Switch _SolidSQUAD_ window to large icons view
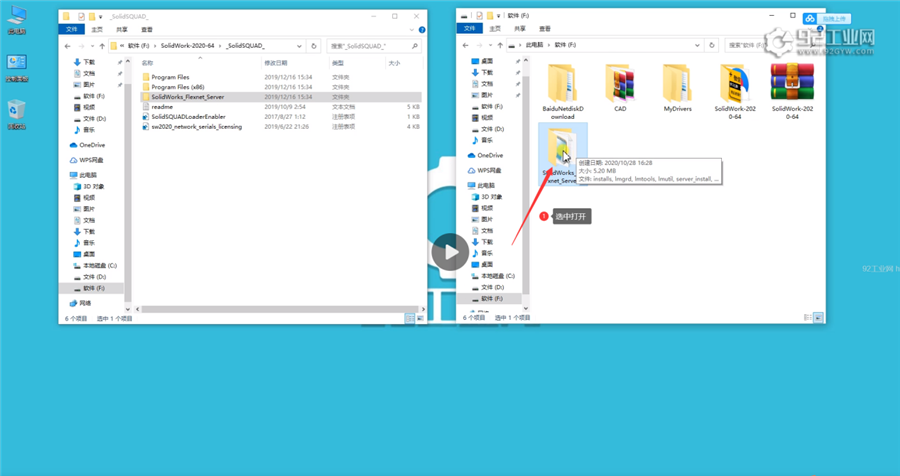The width and height of the screenshot is (900, 476). point(420,318)
